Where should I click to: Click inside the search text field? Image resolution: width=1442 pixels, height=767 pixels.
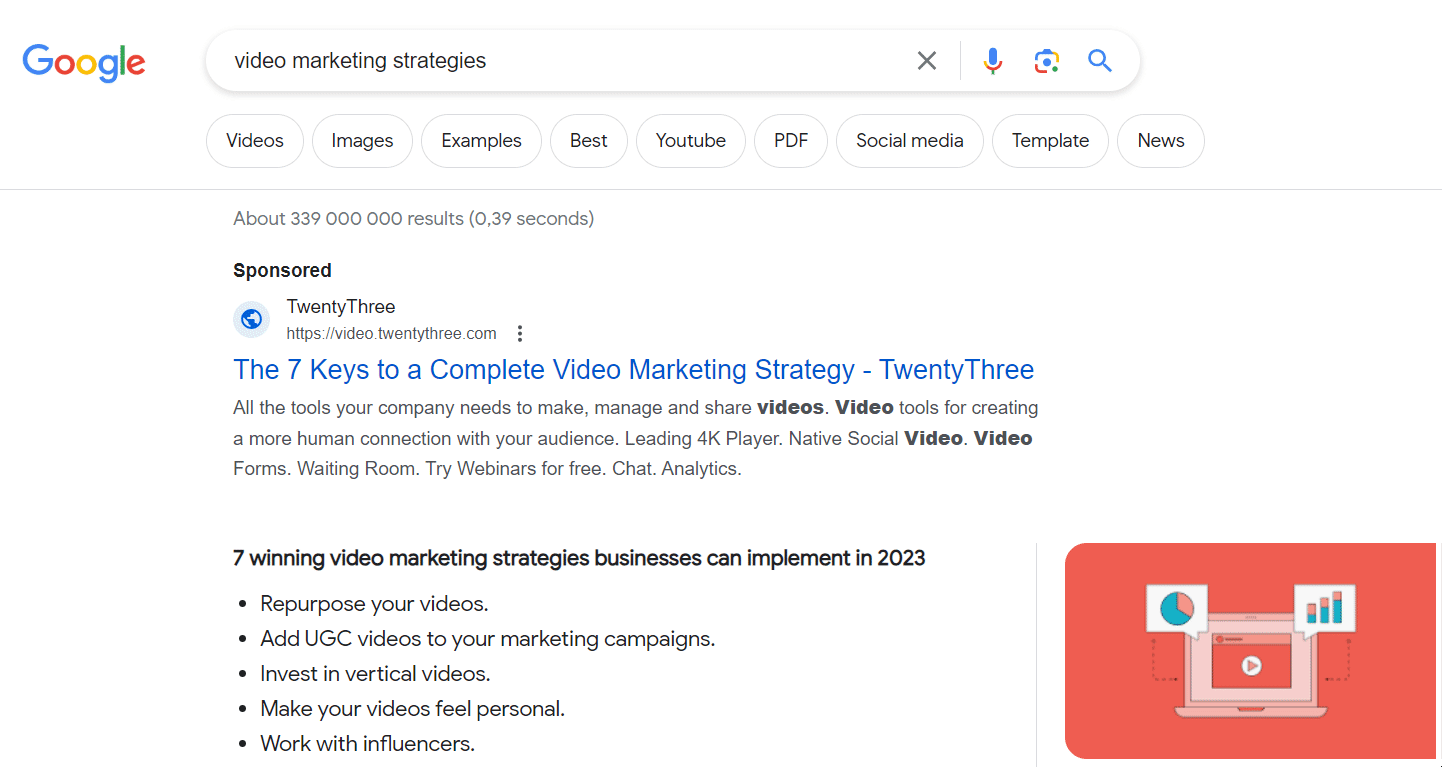click(x=560, y=61)
